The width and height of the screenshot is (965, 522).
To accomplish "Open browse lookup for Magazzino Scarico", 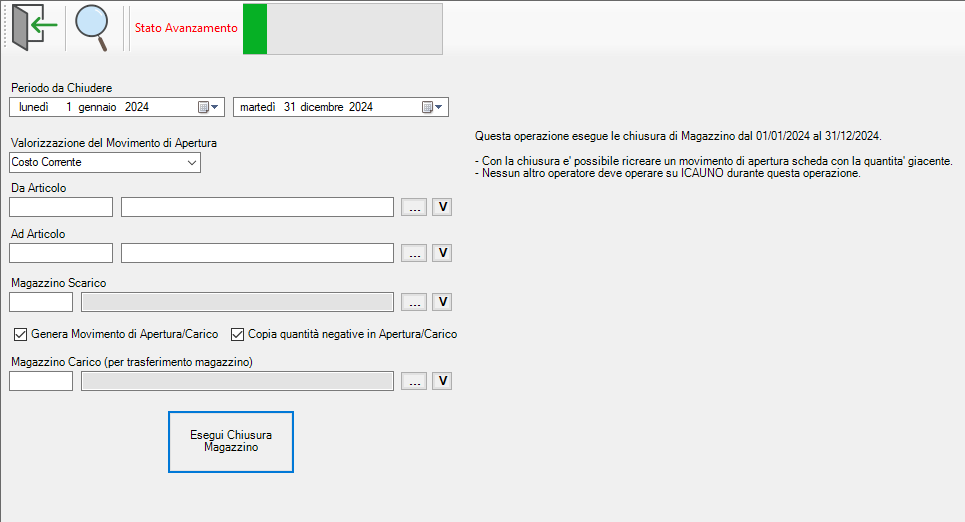I will pyautogui.click(x=414, y=302).
